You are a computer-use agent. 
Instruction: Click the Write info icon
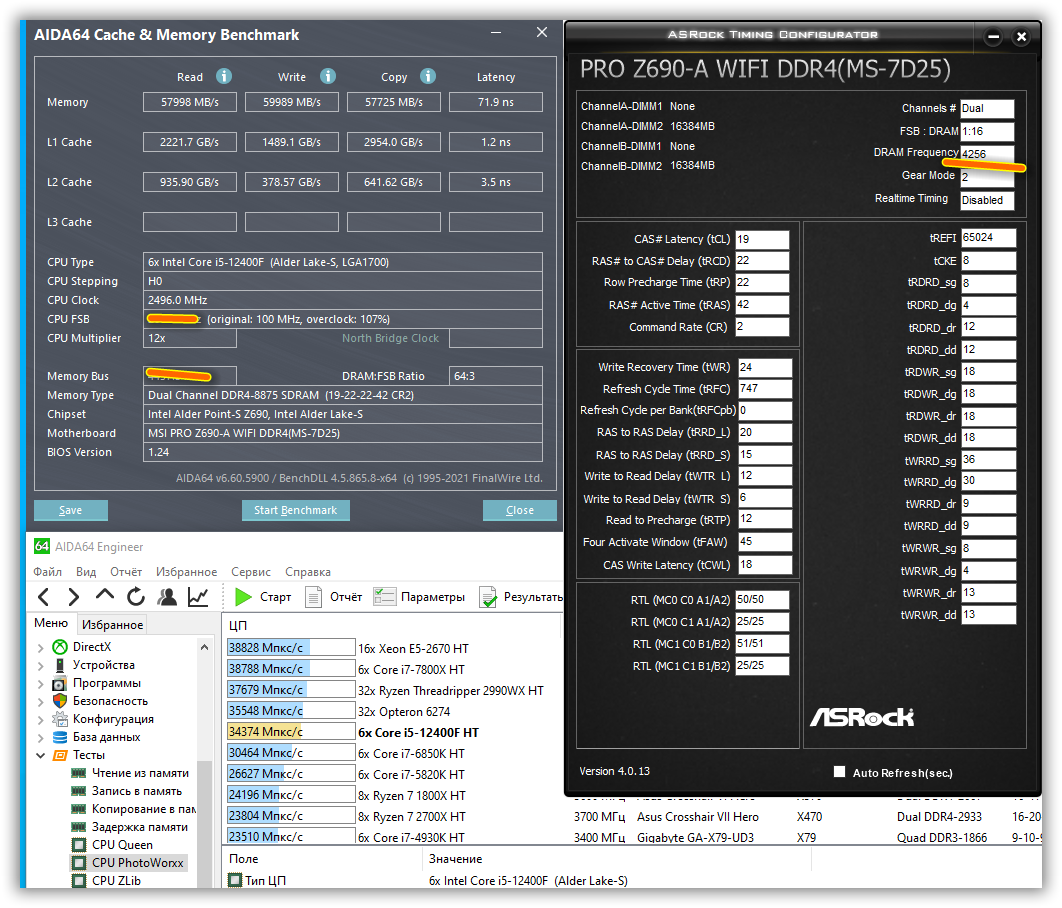coord(328,76)
